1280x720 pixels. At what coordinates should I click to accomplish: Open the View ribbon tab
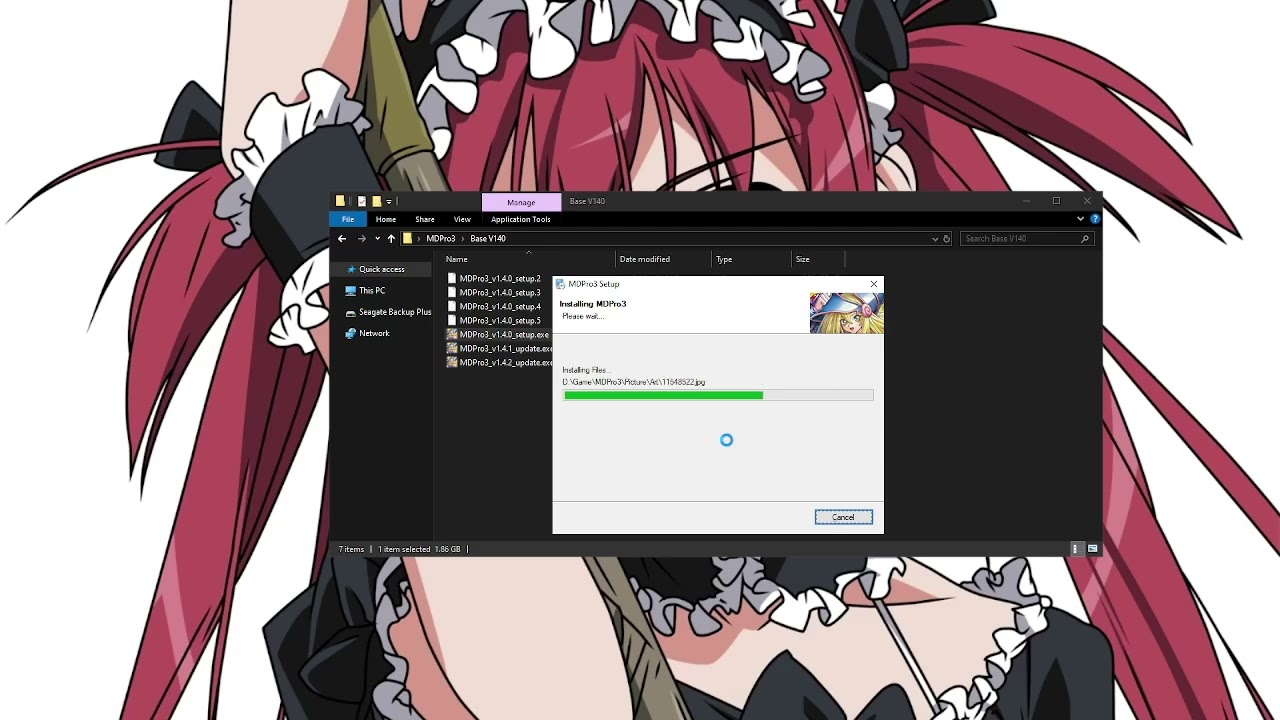point(462,219)
